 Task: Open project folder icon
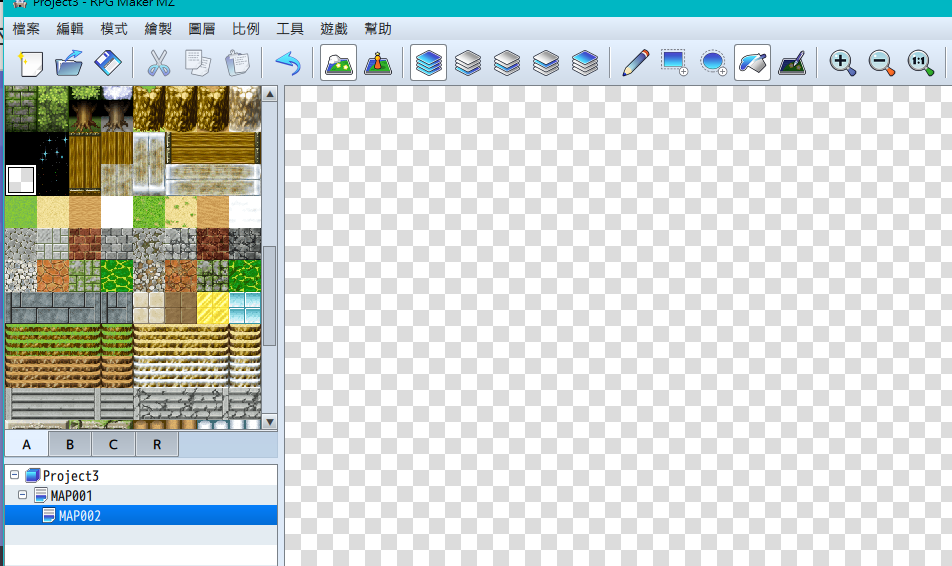[x=69, y=63]
